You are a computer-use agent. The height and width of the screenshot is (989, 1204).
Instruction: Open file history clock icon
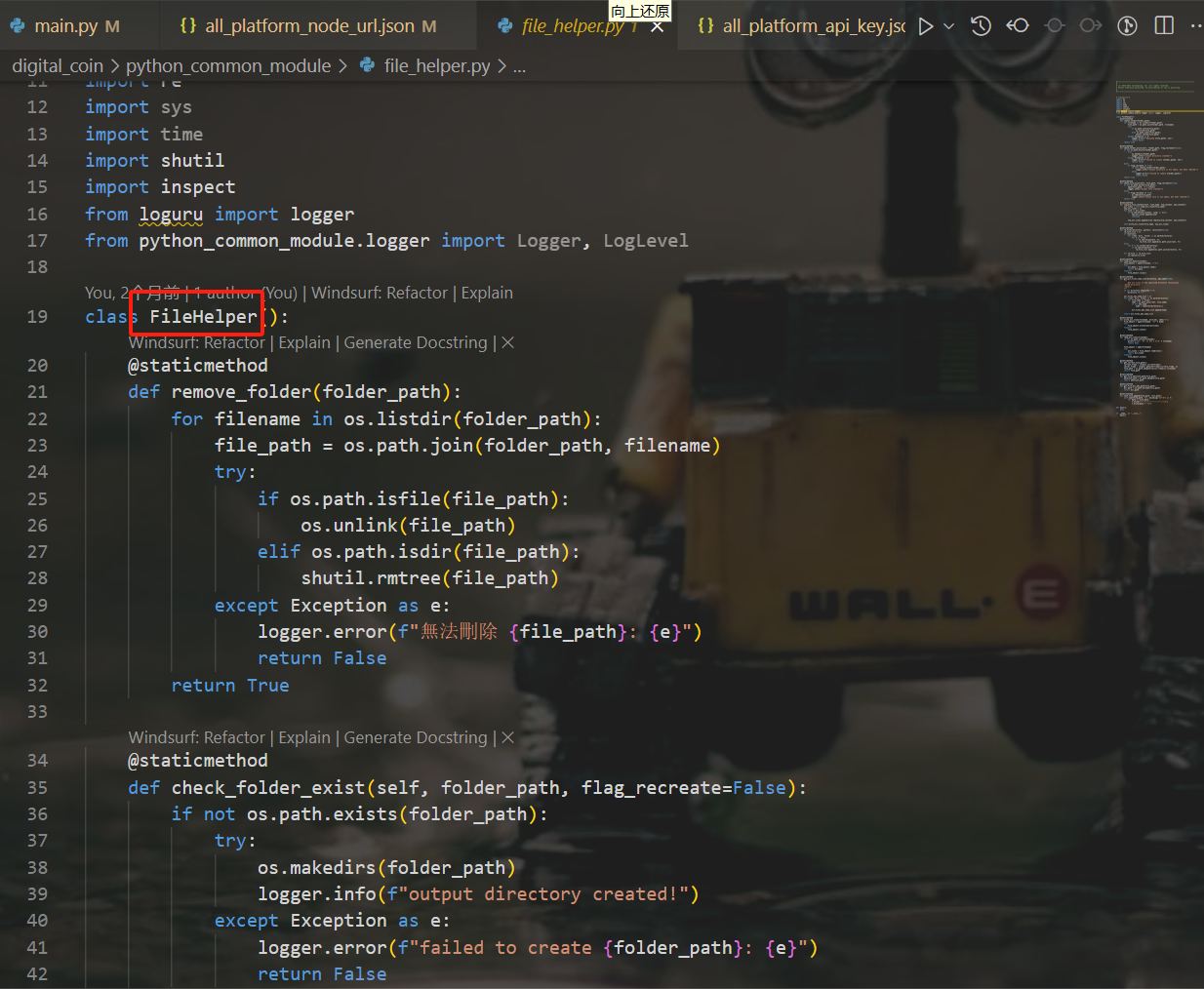point(982,26)
